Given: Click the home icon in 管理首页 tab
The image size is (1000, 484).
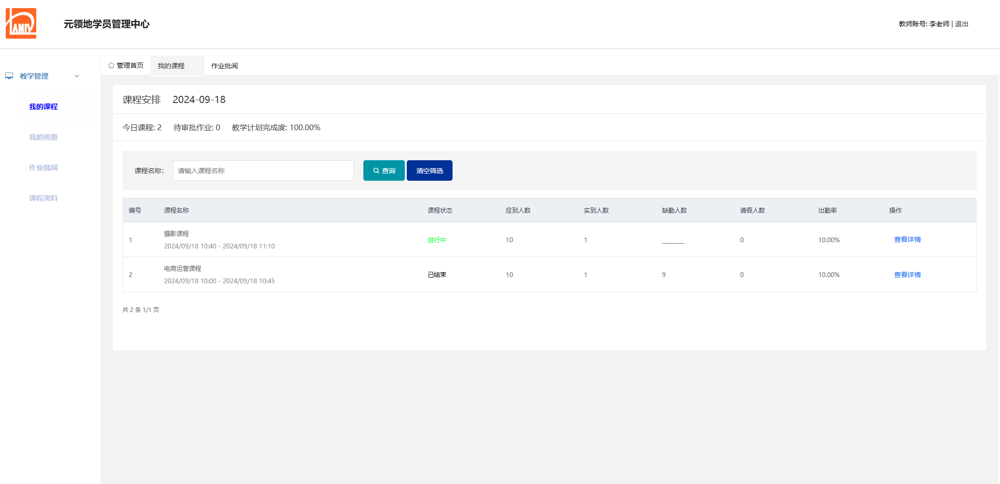Looking at the screenshot, I should click(x=111, y=66).
